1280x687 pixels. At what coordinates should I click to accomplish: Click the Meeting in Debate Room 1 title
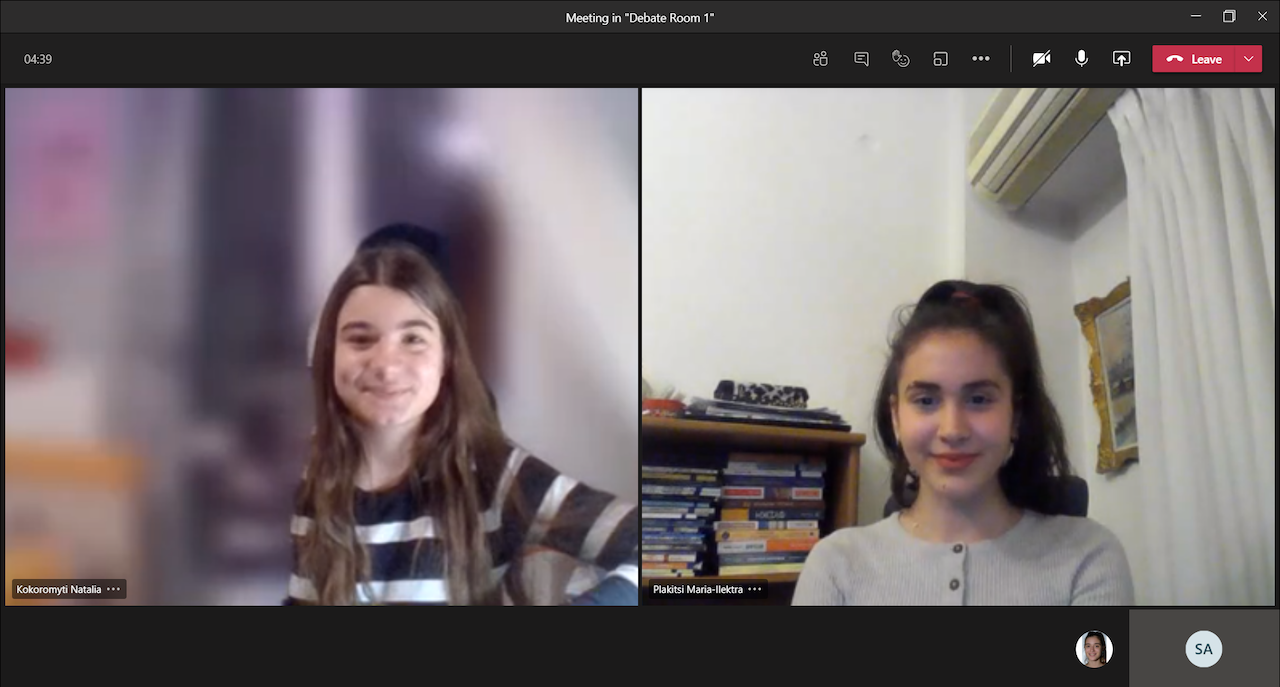[x=640, y=16]
